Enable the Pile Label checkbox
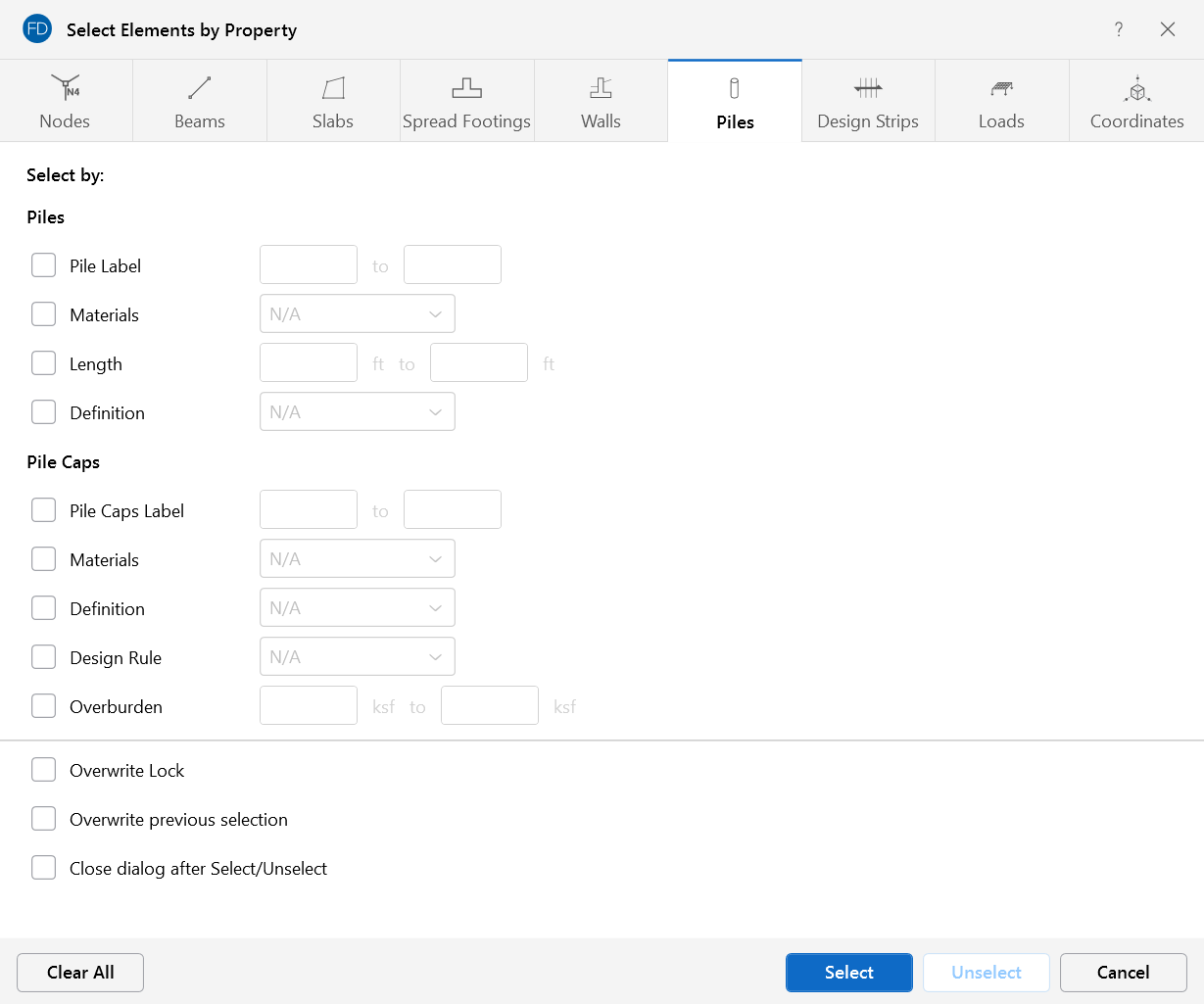Viewport: 1204px width, 1004px height. (44, 265)
